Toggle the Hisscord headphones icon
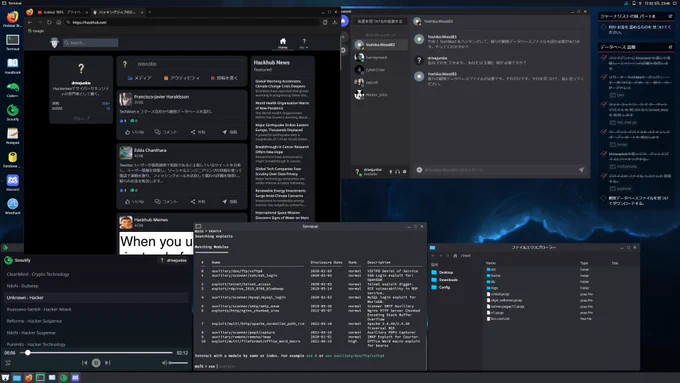The width and height of the screenshot is (680, 383). [x=397, y=172]
